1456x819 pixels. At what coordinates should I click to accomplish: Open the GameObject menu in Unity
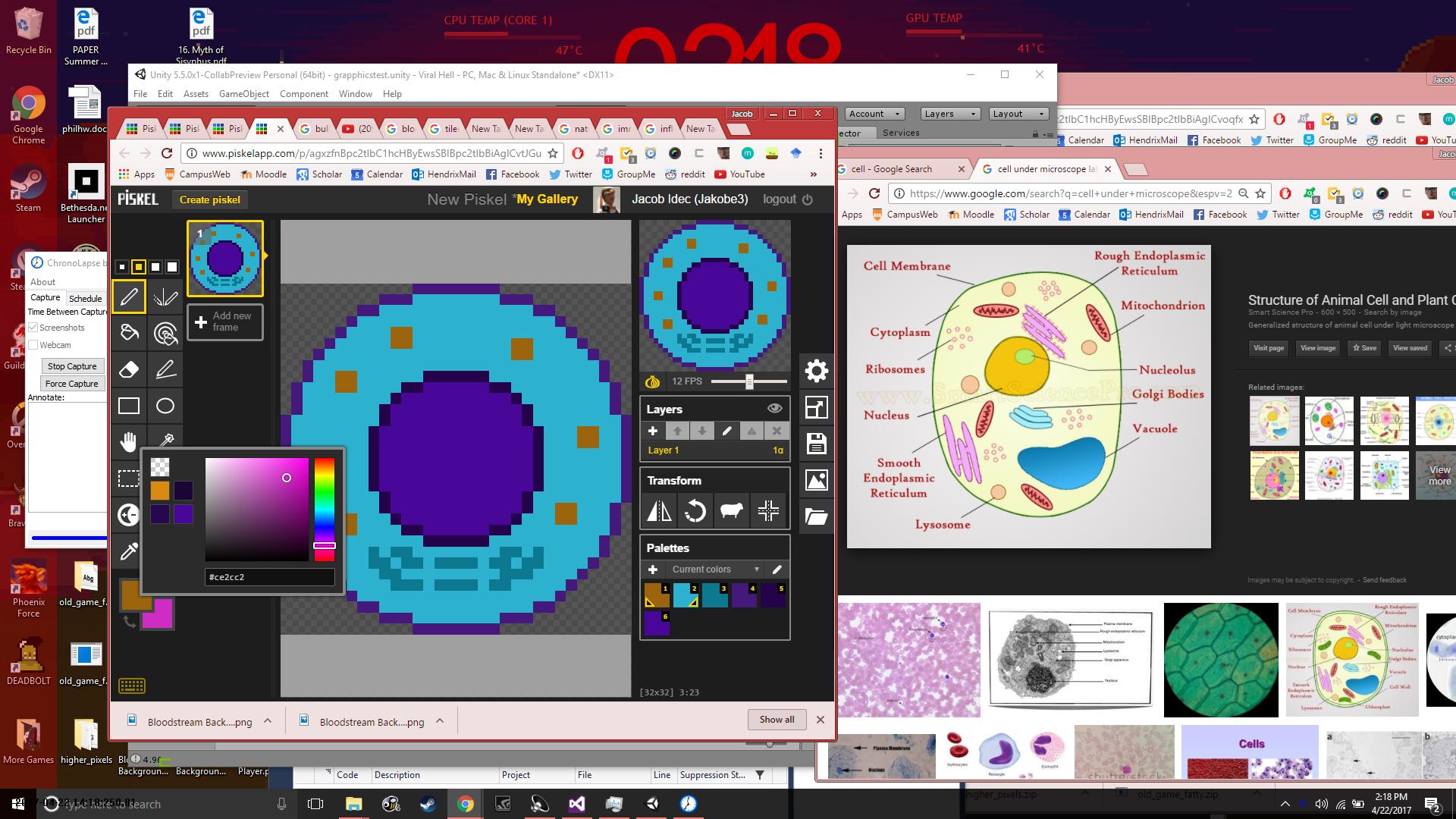click(244, 94)
